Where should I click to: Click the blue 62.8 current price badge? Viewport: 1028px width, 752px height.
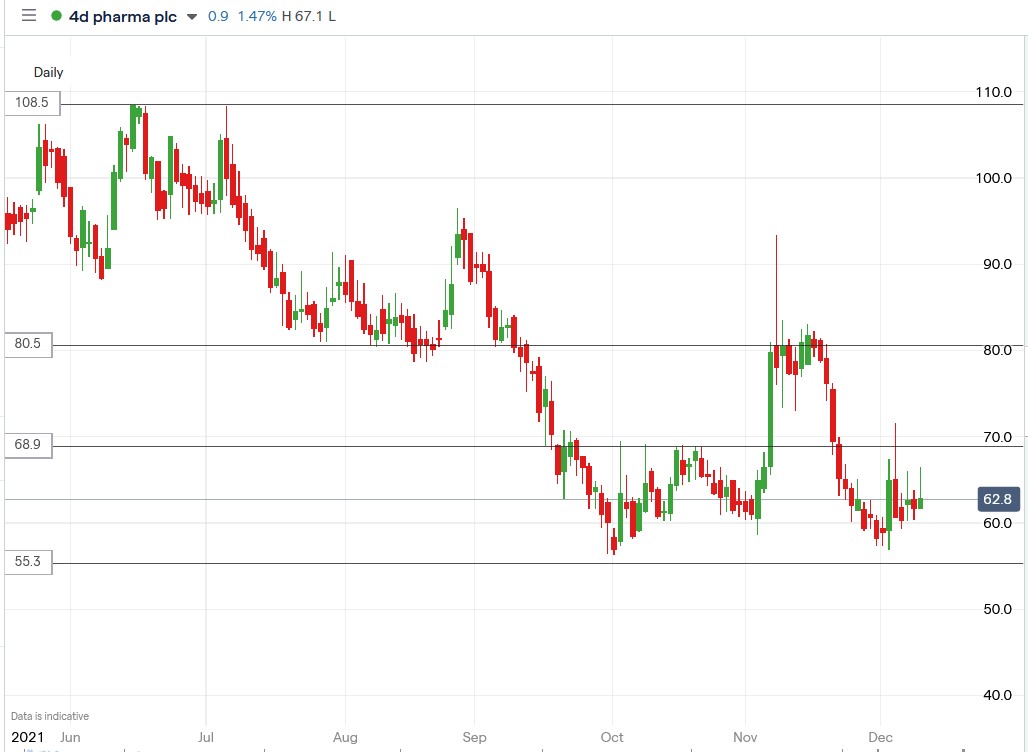[x=997, y=500]
